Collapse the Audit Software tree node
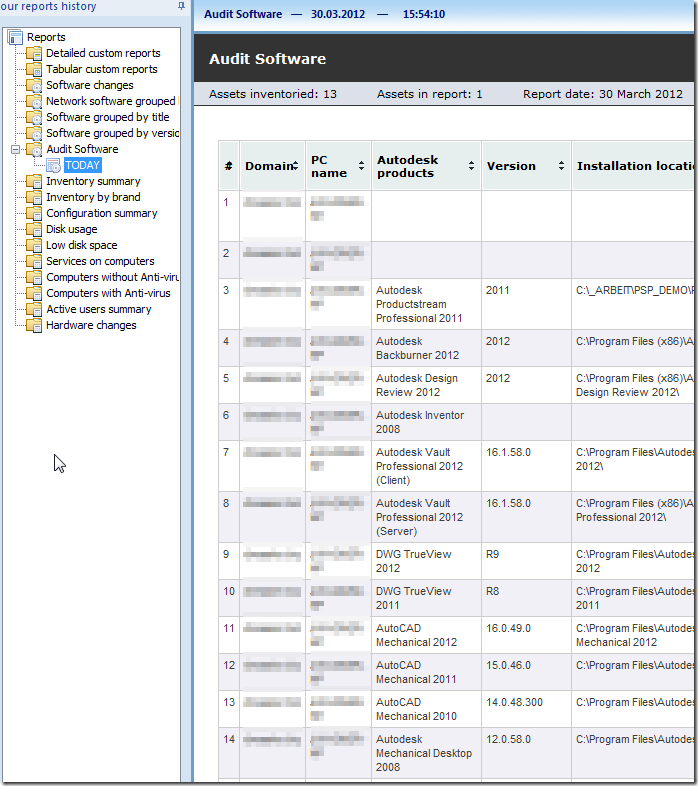Image resolution: width=698 pixels, height=786 pixels. pyautogui.click(x=16, y=149)
